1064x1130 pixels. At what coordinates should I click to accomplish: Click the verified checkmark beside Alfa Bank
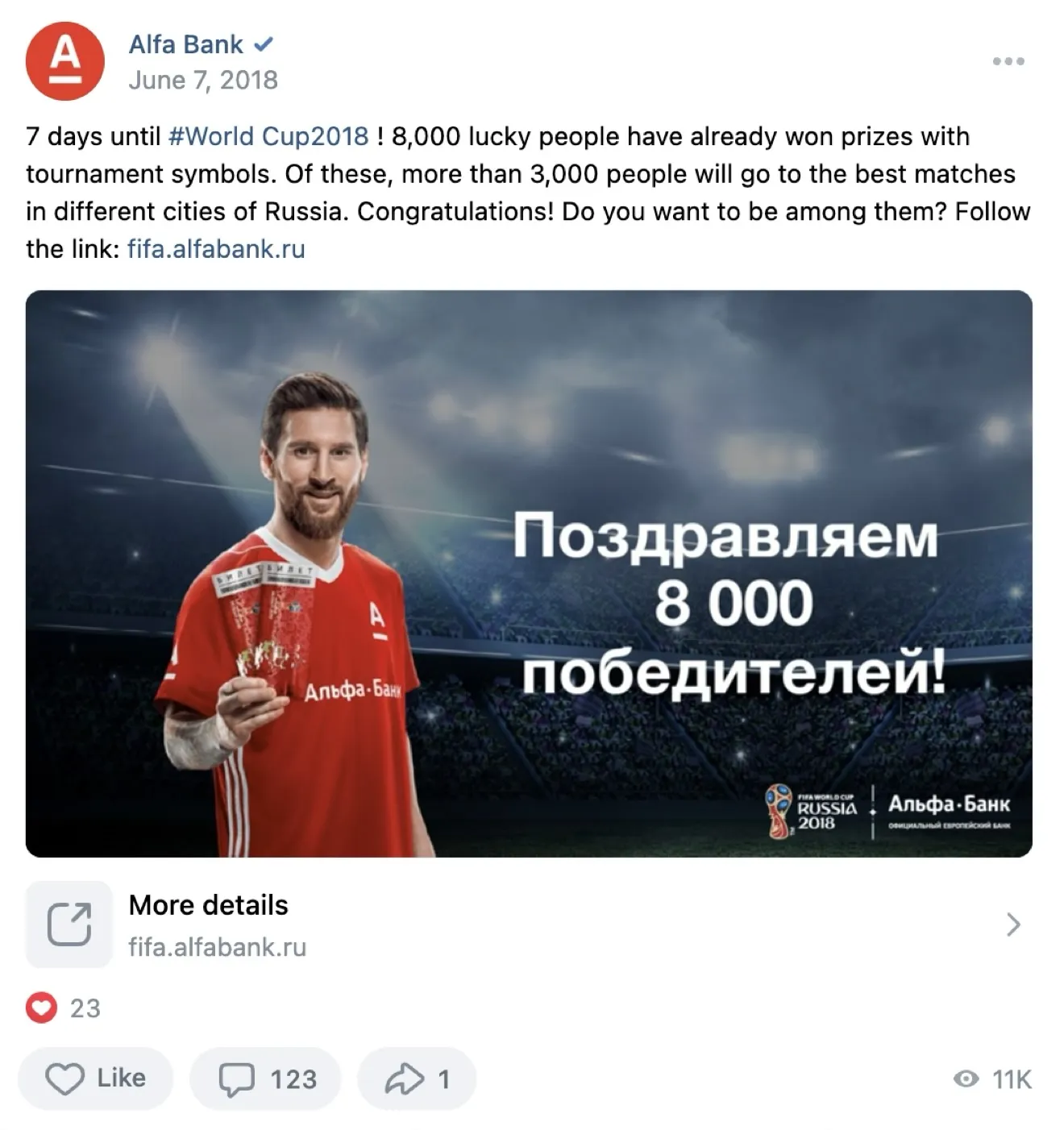point(263,44)
